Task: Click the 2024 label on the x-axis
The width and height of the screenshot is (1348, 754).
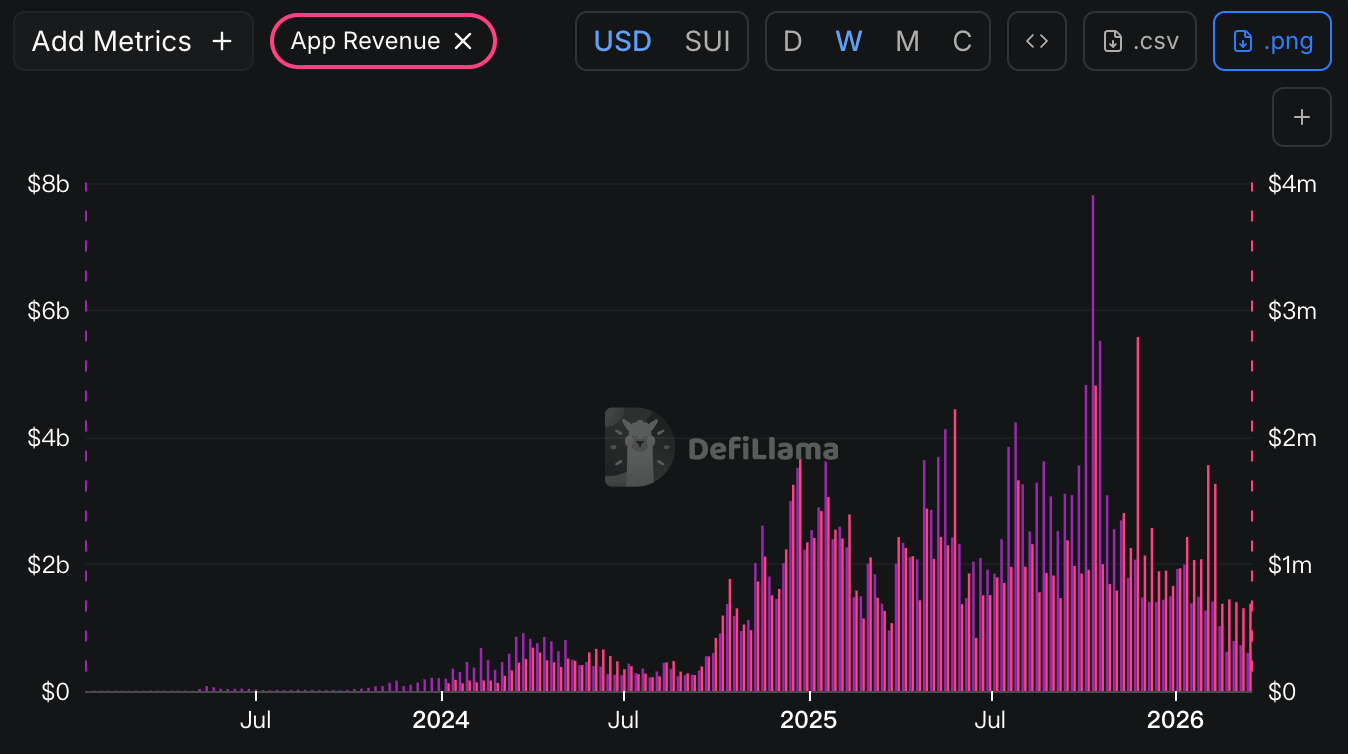Action: tap(440, 720)
